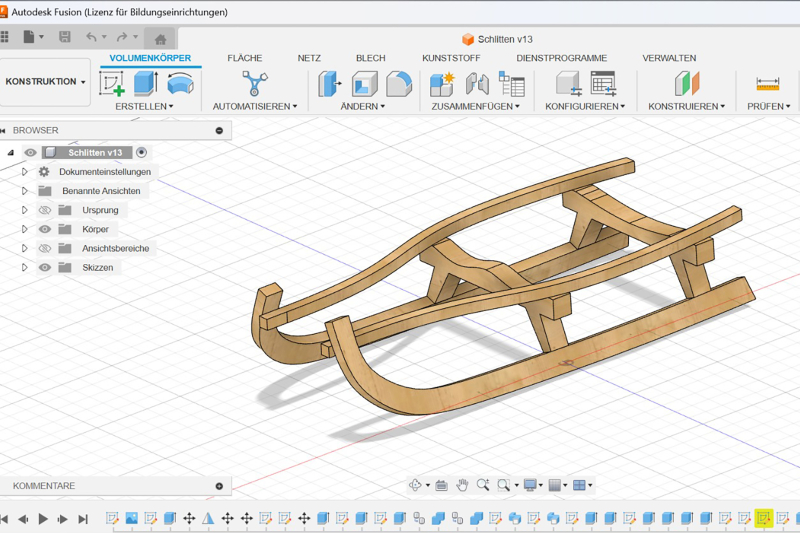Open the KONSTRUKTION workspace dropdown
The width and height of the screenshot is (800, 533).
click(x=45, y=82)
